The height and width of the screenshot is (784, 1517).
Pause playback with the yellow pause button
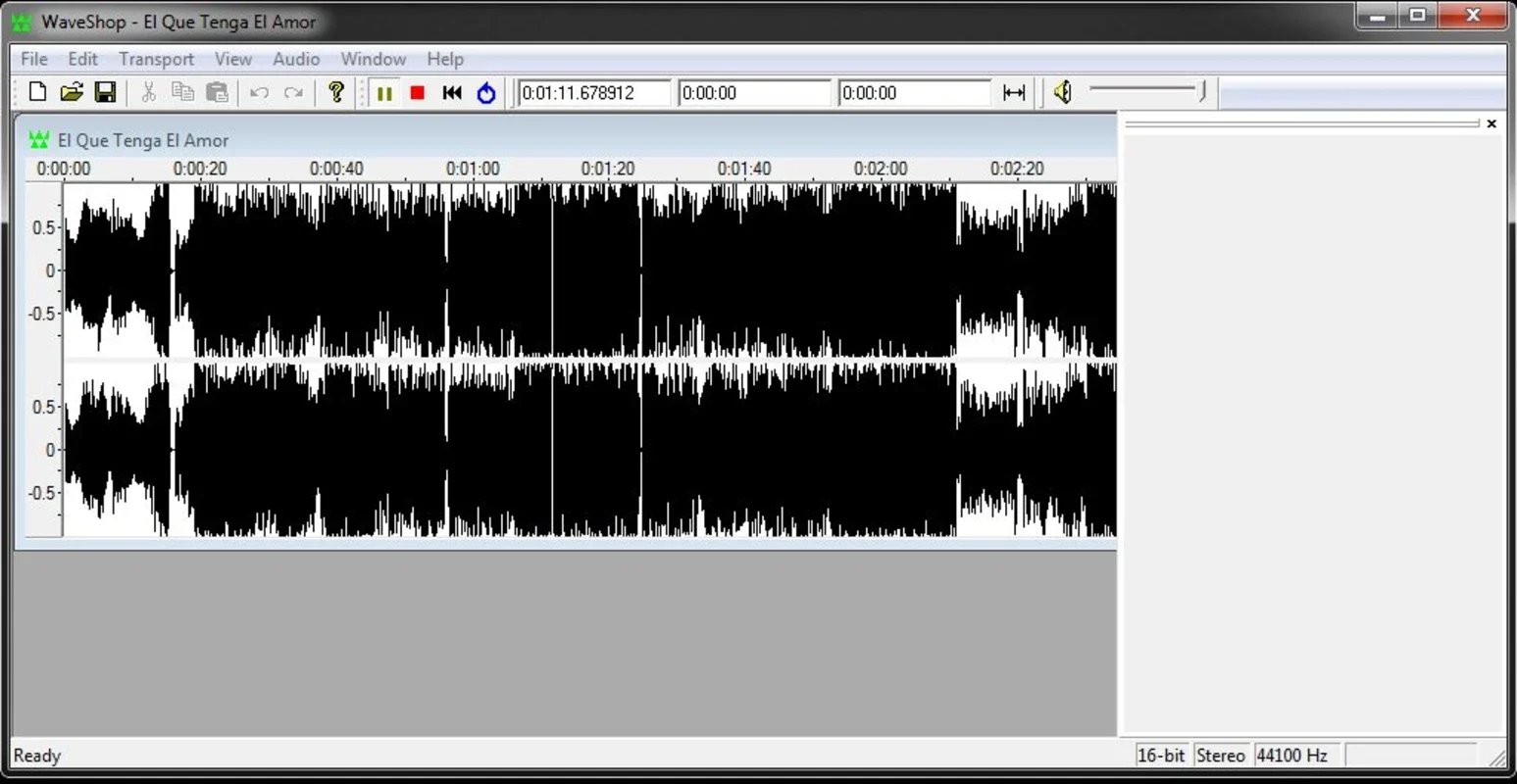384,93
